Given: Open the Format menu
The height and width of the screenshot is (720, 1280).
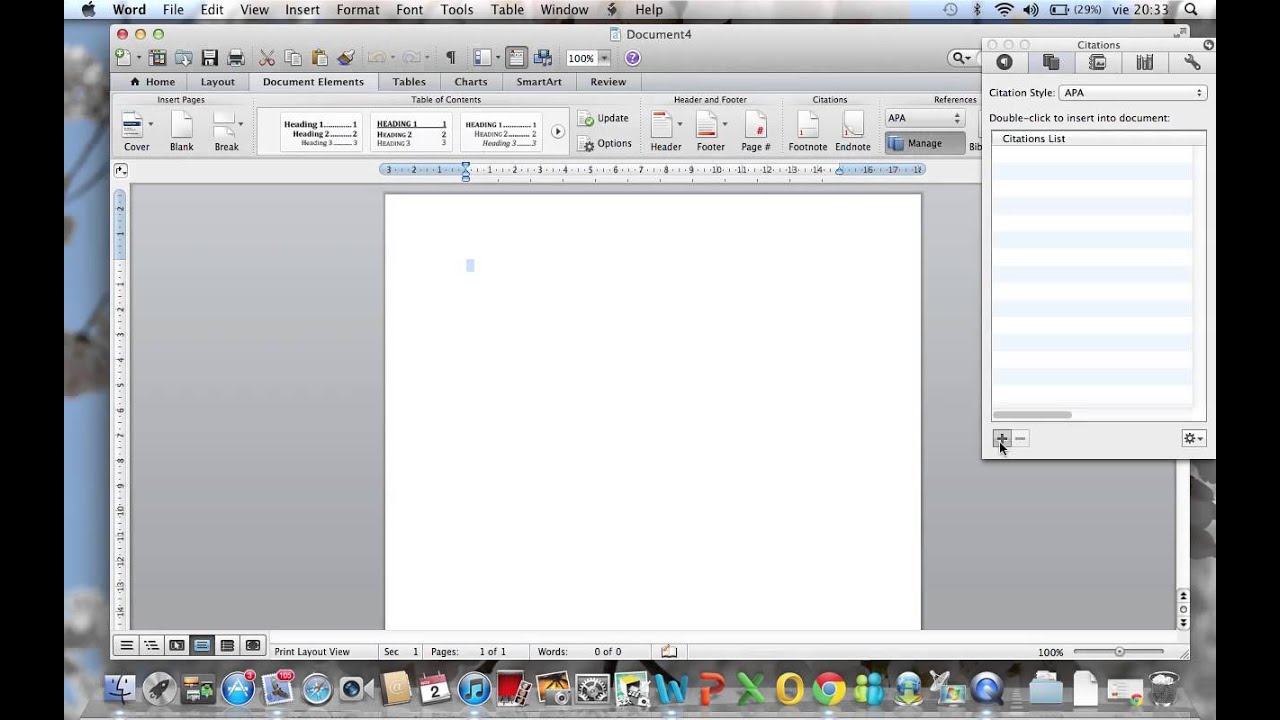Looking at the screenshot, I should pos(358,10).
